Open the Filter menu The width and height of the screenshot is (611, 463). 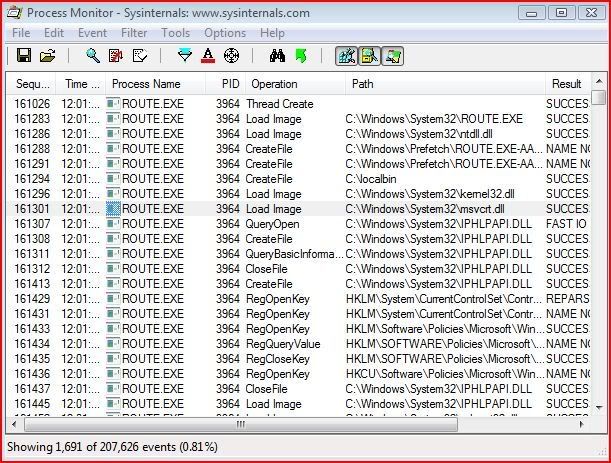point(134,33)
